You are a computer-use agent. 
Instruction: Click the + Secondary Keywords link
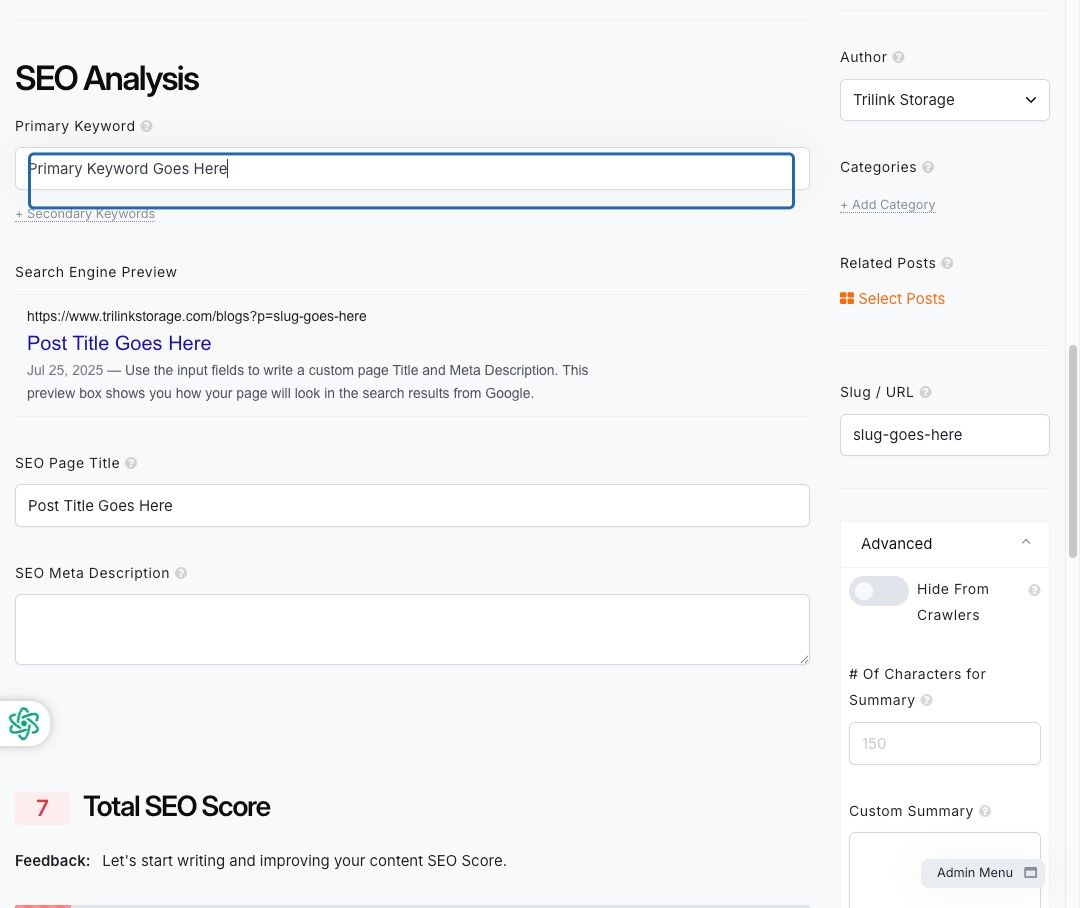point(85,214)
